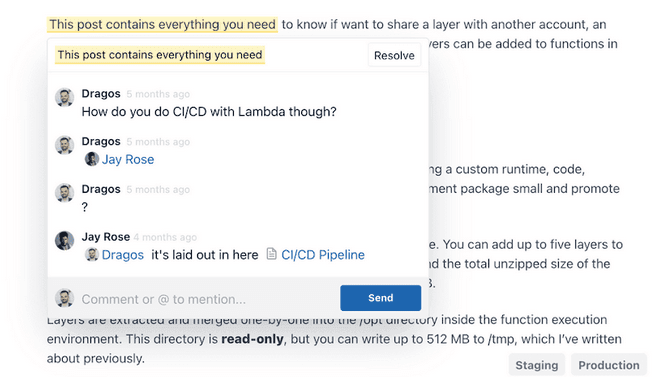Viewport: 659px width, 377px height.
Task: Click the Jay Rose mention link
Action: 128,159
